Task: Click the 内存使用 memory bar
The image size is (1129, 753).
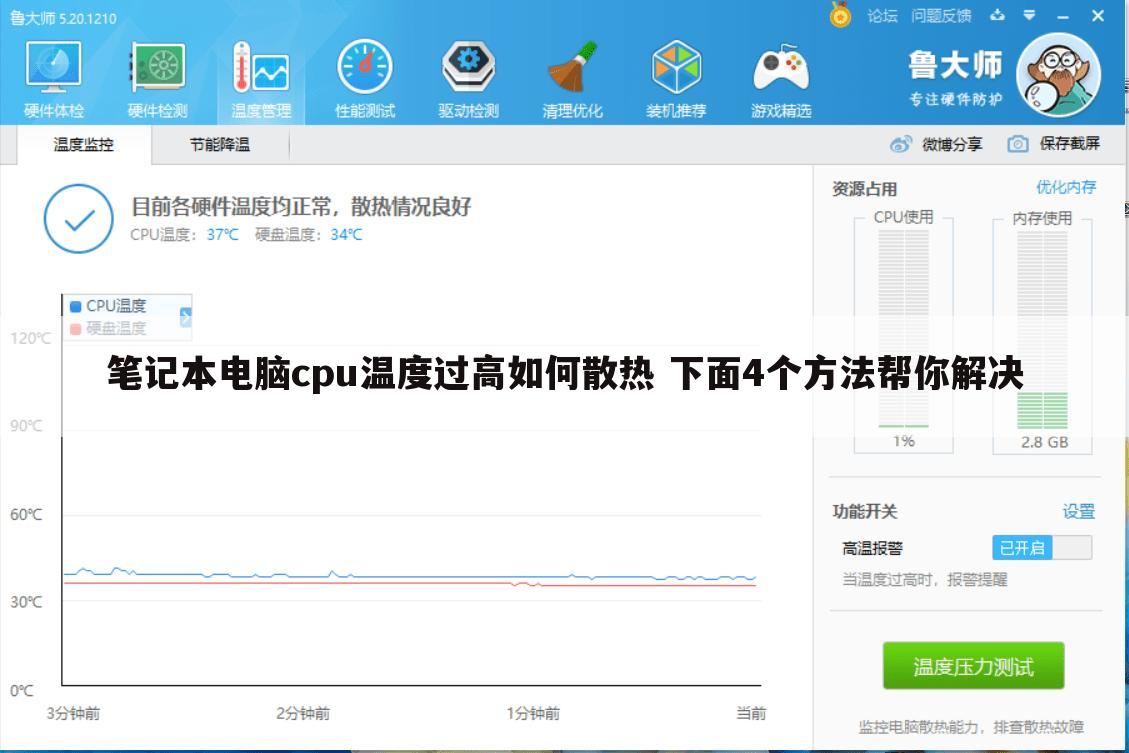Action: click(x=1042, y=329)
